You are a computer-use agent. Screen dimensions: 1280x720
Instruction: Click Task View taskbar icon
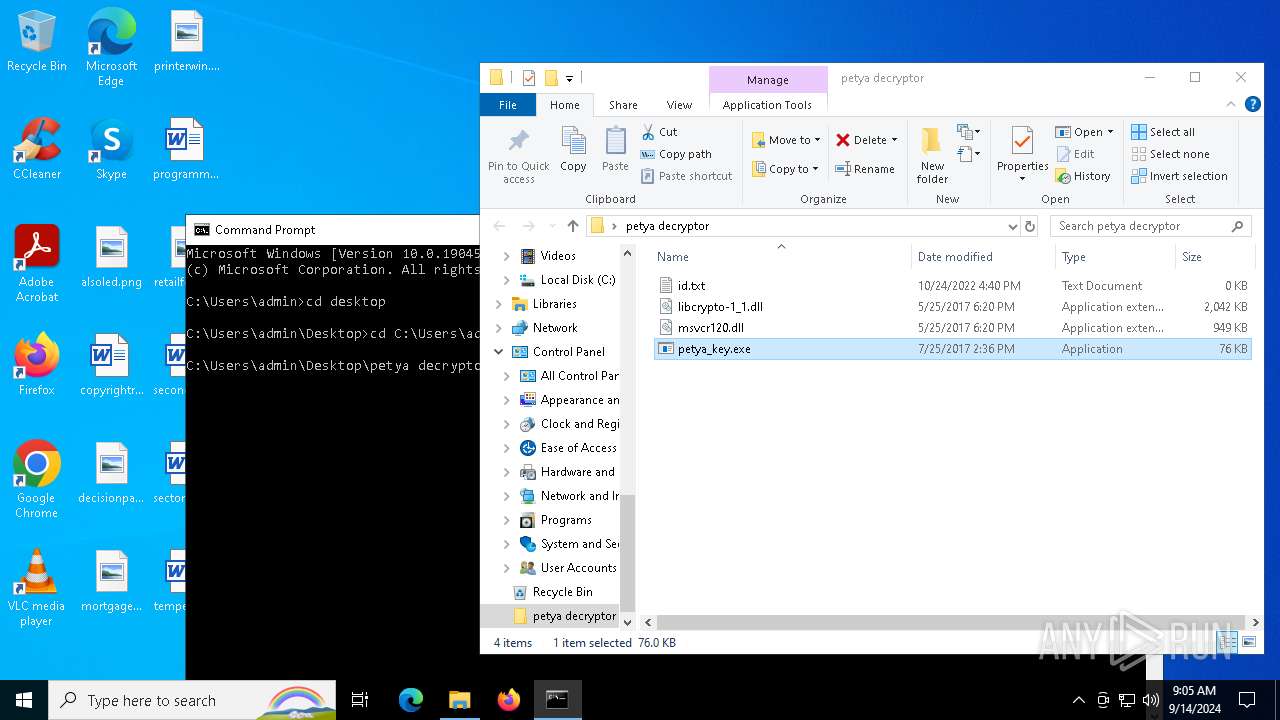click(360, 700)
